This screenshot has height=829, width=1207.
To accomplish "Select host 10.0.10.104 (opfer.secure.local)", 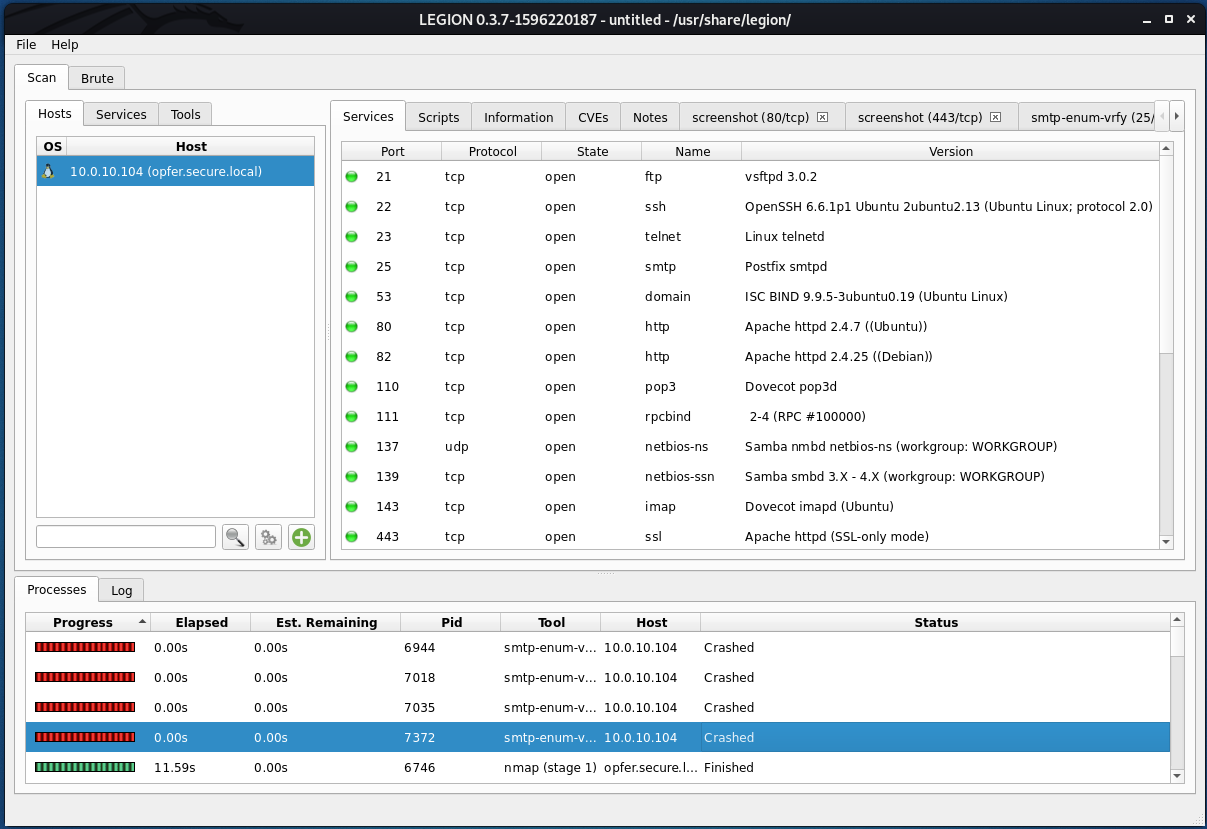I will [x=166, y=171].
